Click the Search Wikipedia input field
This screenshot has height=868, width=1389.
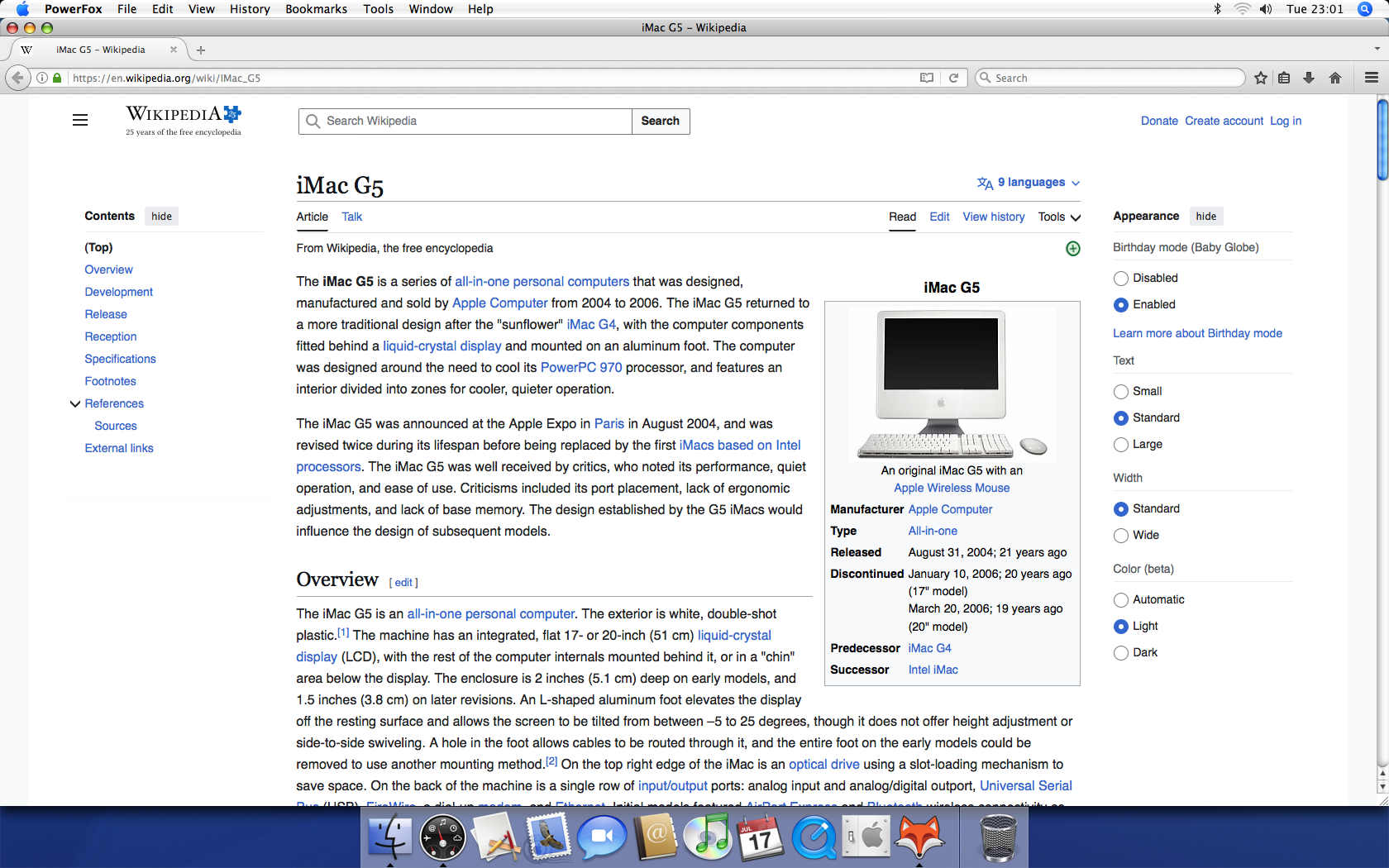[465, 122]
